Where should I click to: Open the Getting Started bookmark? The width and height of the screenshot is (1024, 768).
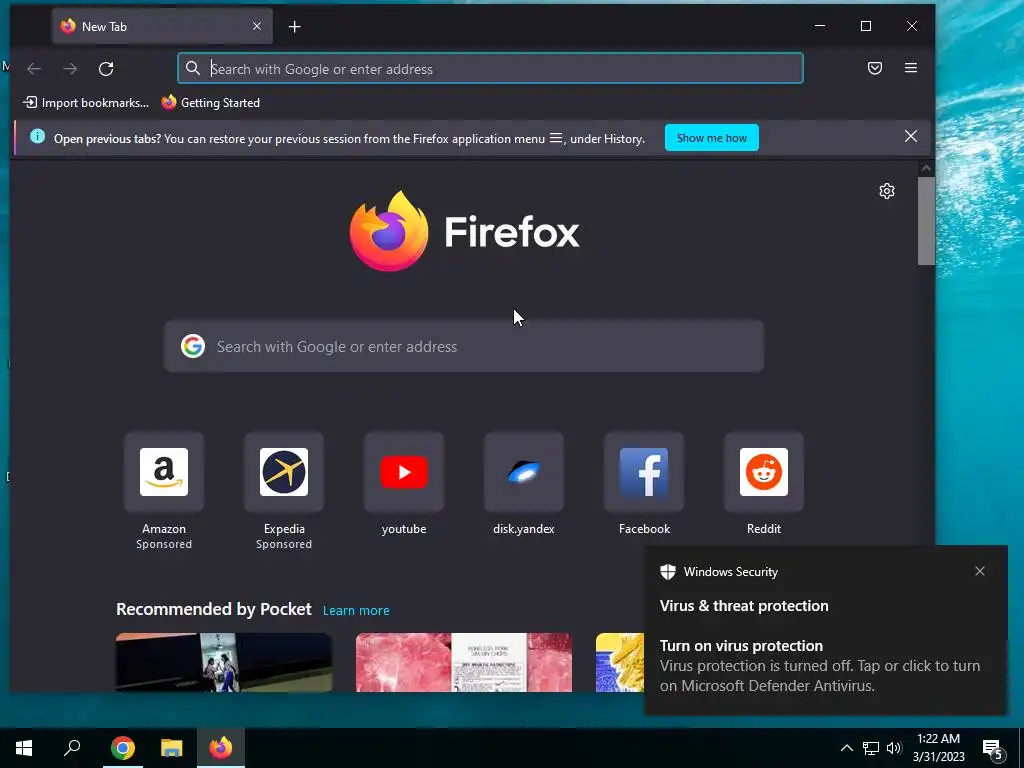211,103
